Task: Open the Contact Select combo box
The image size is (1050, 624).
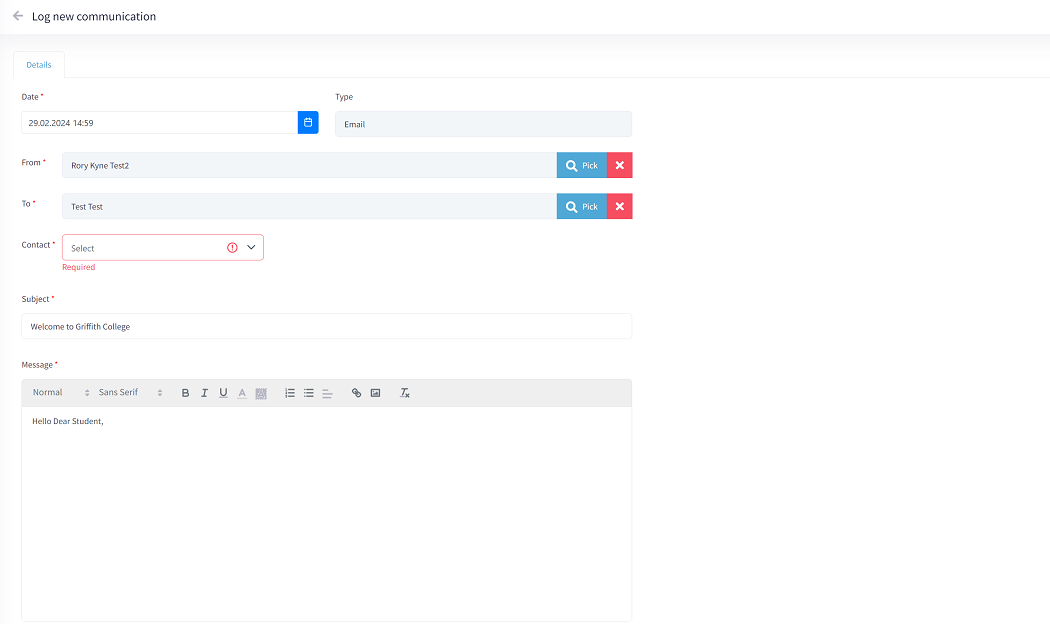Action: click(x=163, y=247)
